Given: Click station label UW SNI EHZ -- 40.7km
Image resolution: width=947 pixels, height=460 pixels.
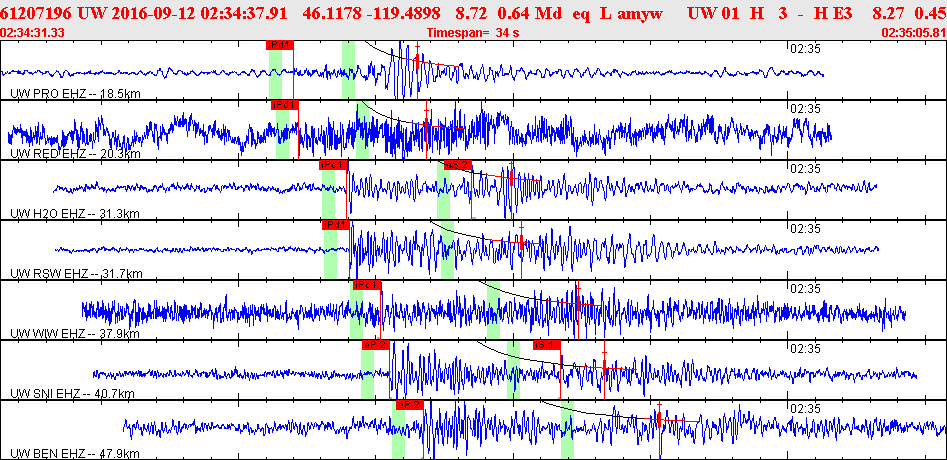Looking at the screenshot, I should point(72,394).
